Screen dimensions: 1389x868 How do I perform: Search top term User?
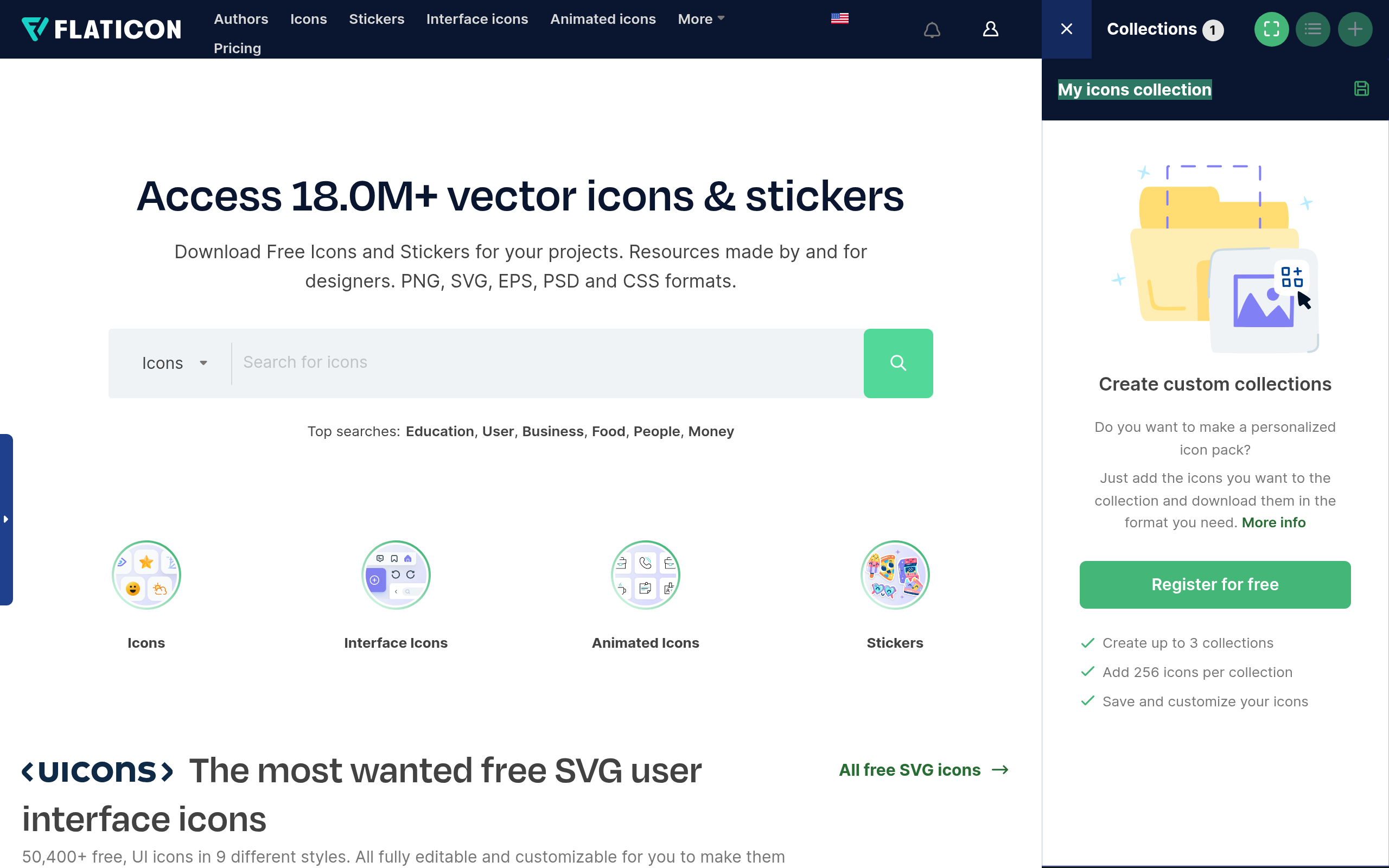point(498,431)
